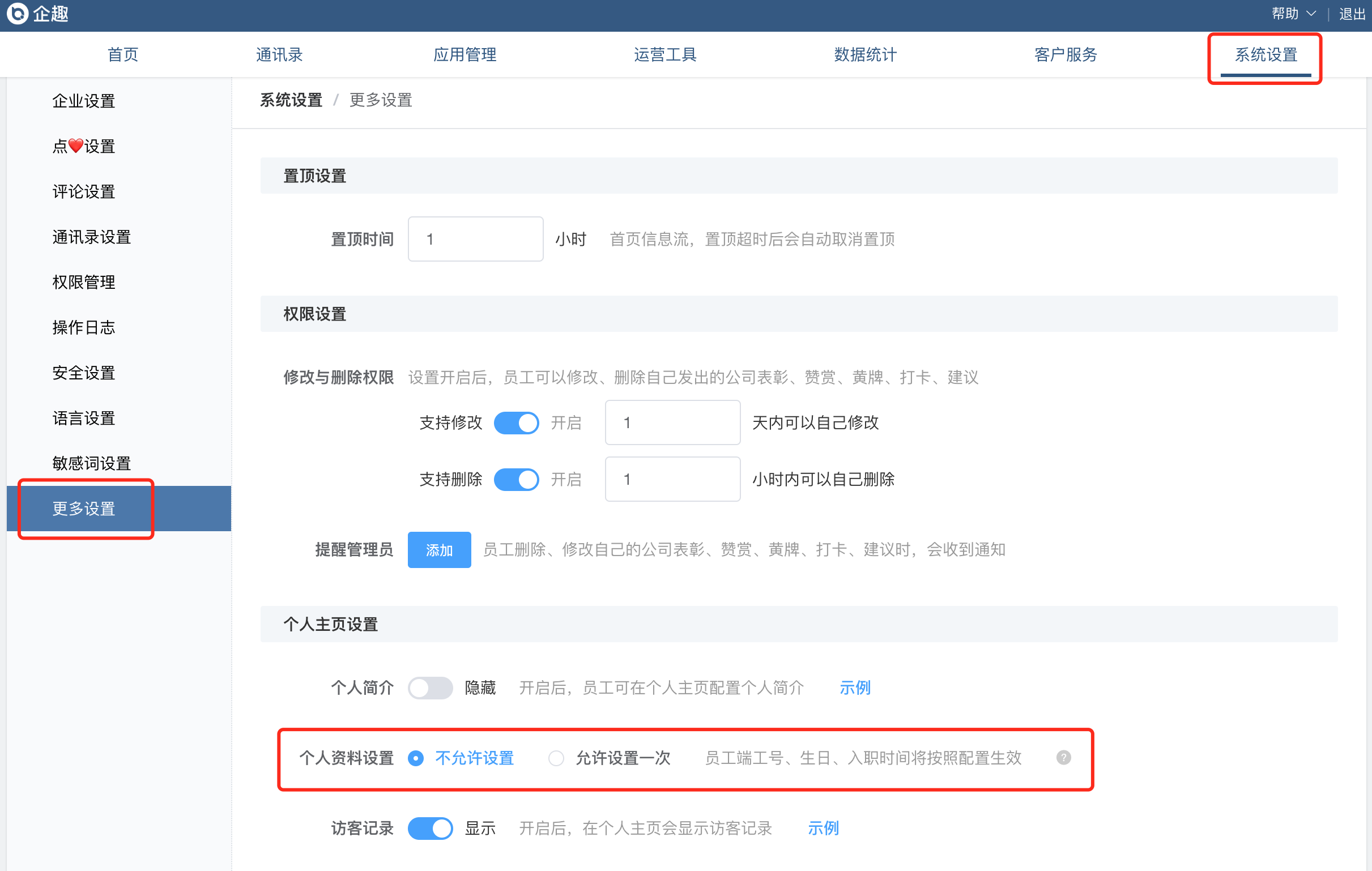
Task: Click the 企趣 logo icon
Action: (x=17, y=14)
